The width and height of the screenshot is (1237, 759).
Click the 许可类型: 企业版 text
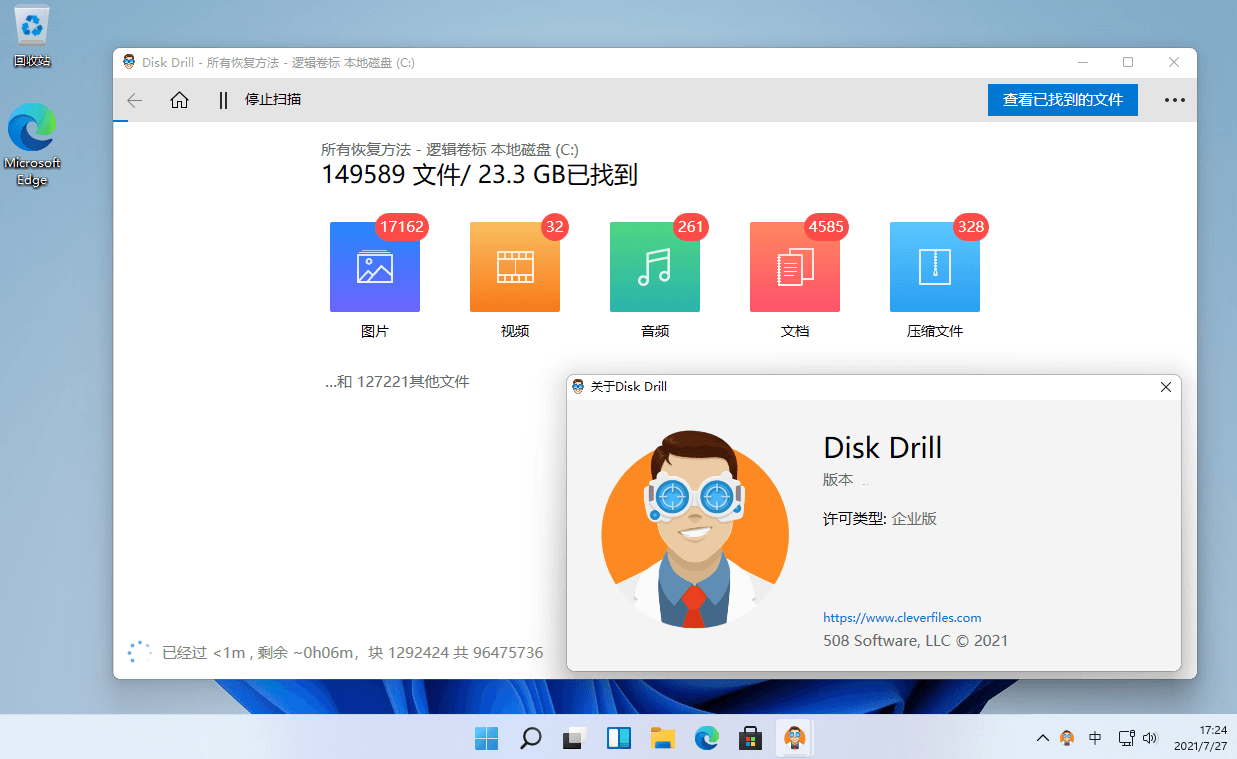point(880,519)
